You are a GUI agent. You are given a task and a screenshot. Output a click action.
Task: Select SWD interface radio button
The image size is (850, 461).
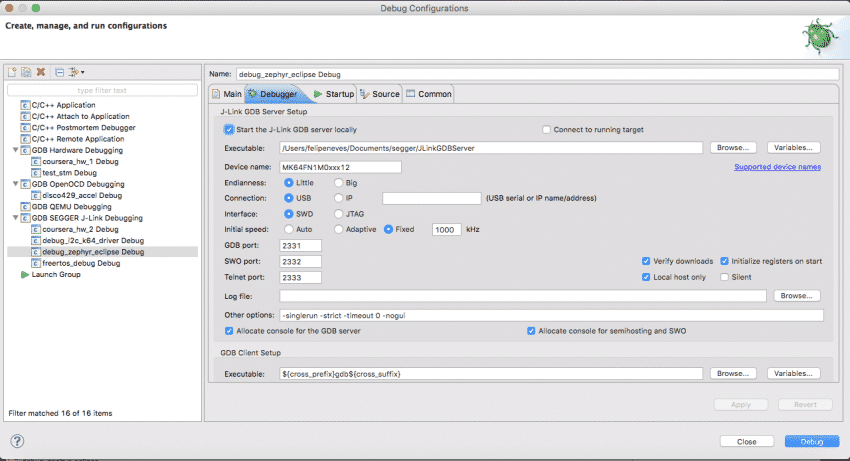coord(288,214)
